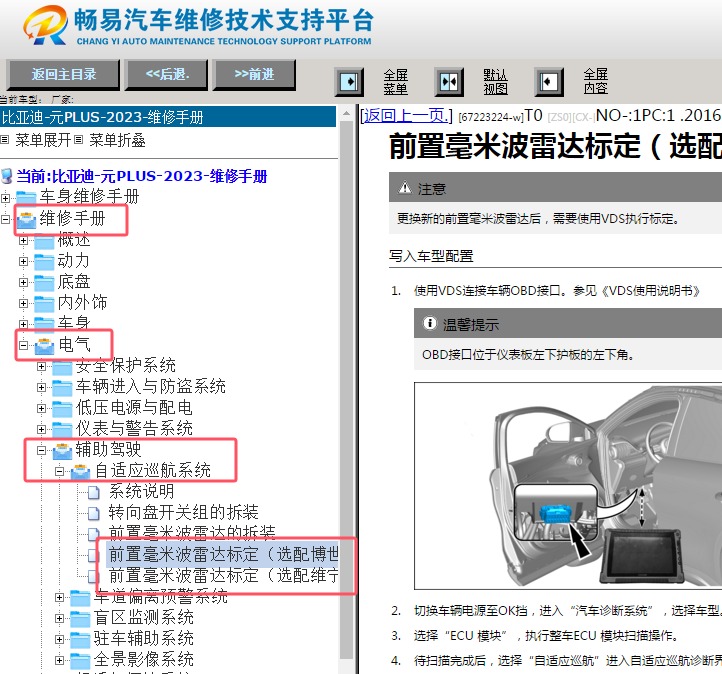722x674 pixels.
Task: Click the full-screen content arrow icon
Action: click(549, 82)
